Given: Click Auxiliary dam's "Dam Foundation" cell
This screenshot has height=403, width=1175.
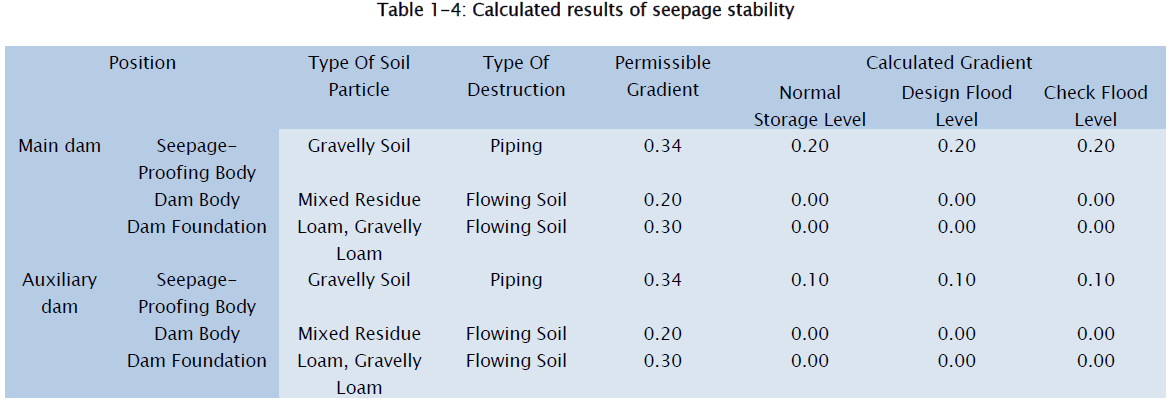Looking at the screenshot, I should (197, 361).
